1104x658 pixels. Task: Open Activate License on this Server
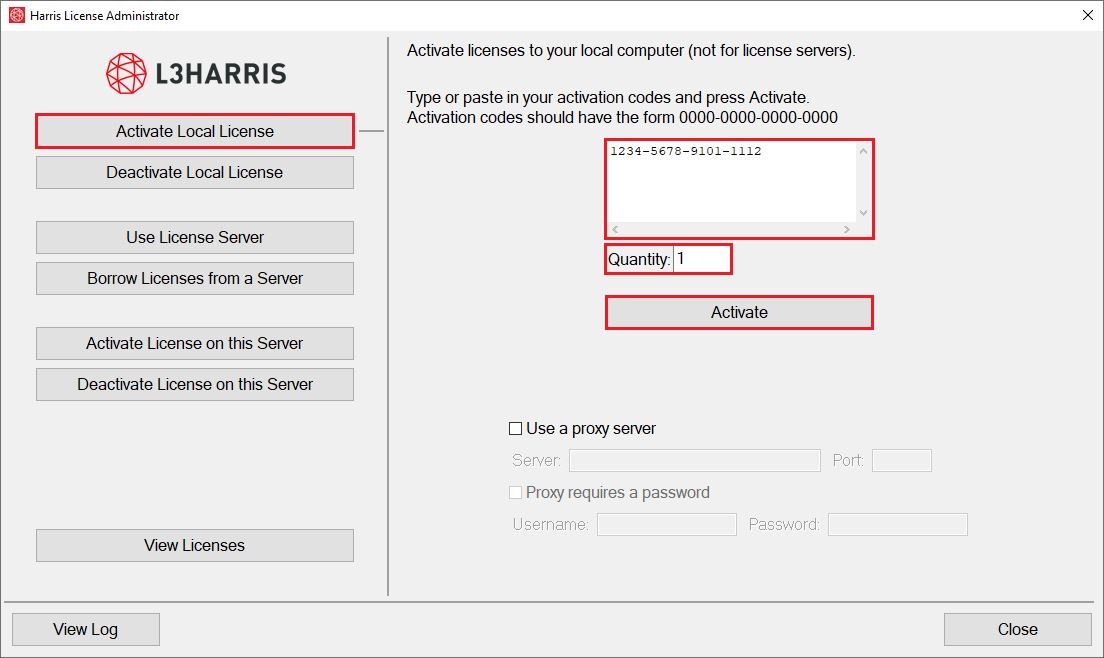click(195, 343)
